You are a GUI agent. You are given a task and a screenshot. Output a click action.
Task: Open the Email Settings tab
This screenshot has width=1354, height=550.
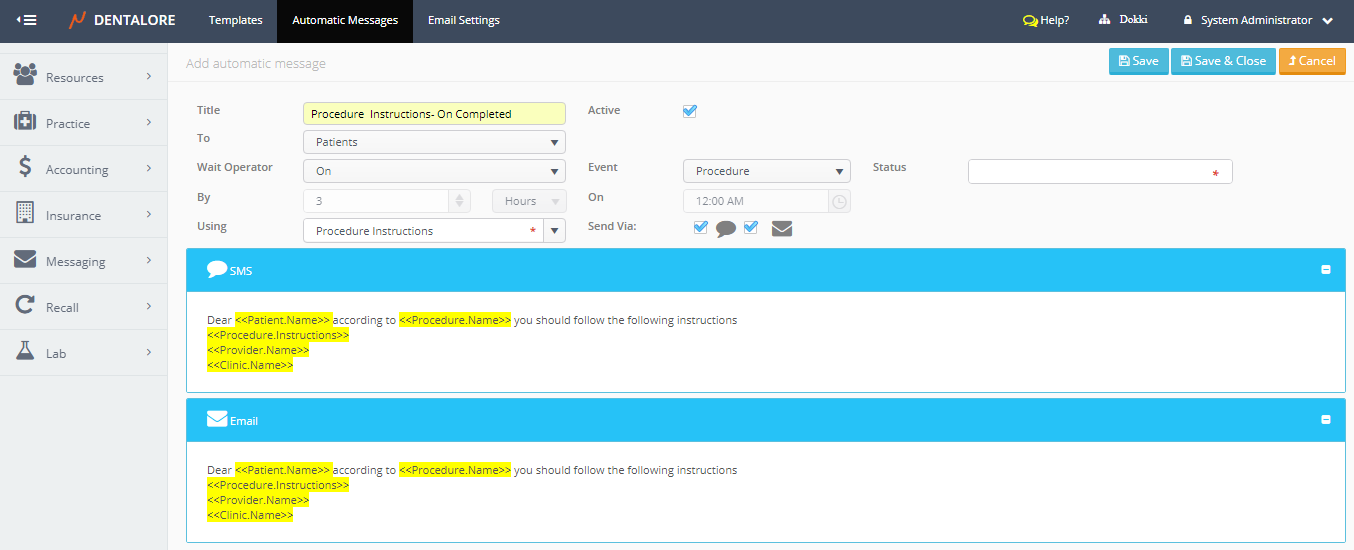[x=463, y=20]
